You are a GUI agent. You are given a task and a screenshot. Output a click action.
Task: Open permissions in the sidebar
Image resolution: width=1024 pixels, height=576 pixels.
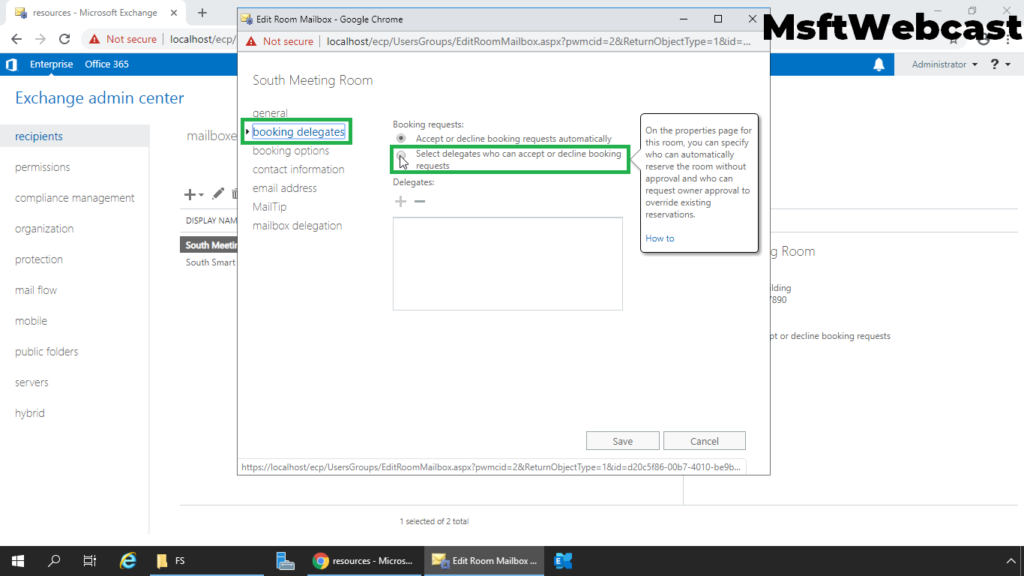(42, 167)
